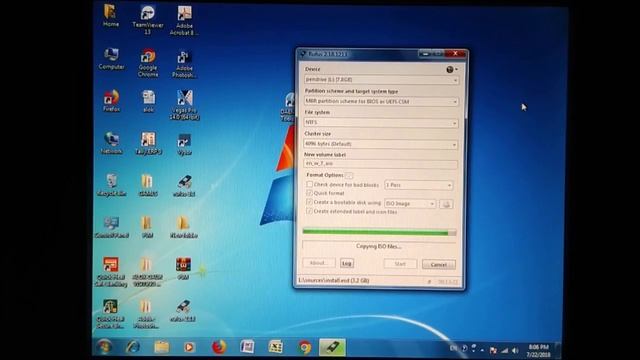Open Firefox from the taskbar
This screenshot has width=640, height=360.
point(219,347)
